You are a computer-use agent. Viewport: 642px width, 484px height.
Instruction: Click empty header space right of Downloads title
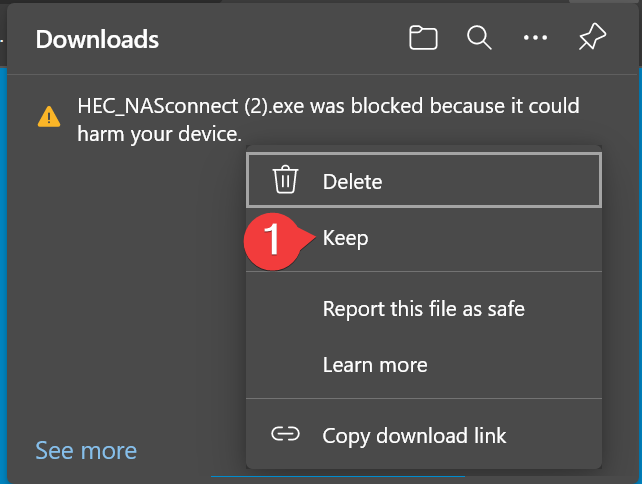[280, 40]
